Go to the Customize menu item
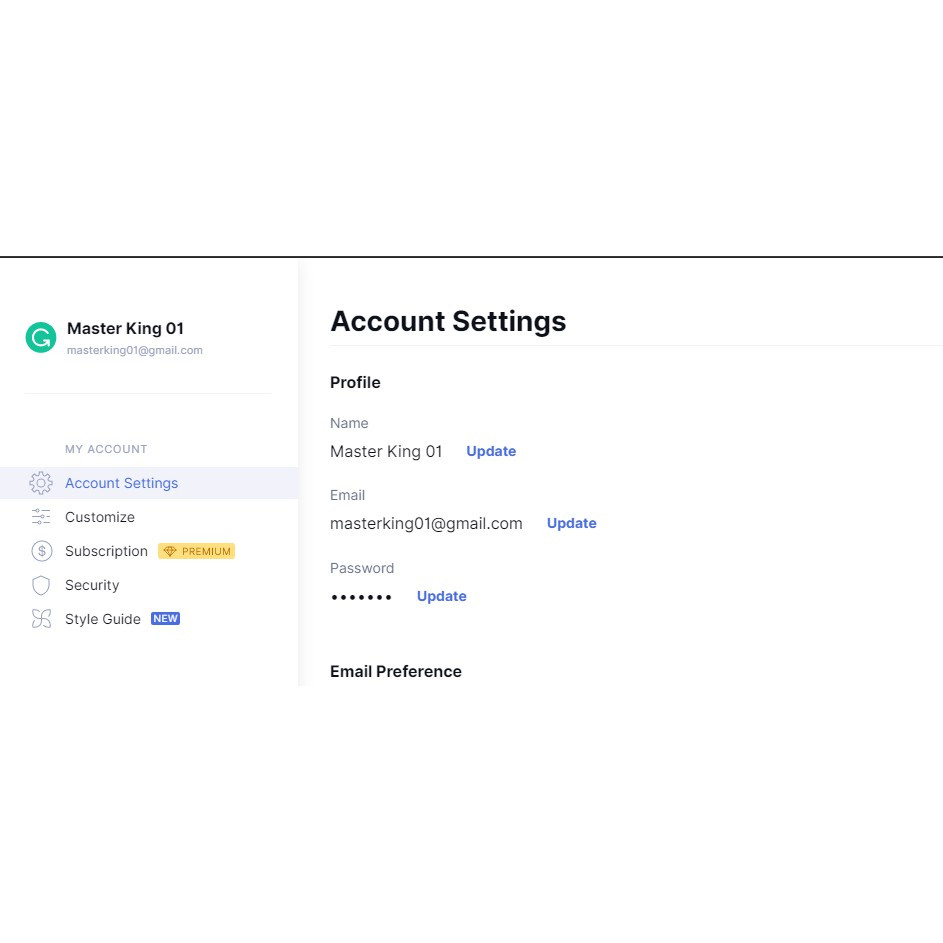Image resolution: width=943 pixels, height=943 pixels. (x=100, y=517)
